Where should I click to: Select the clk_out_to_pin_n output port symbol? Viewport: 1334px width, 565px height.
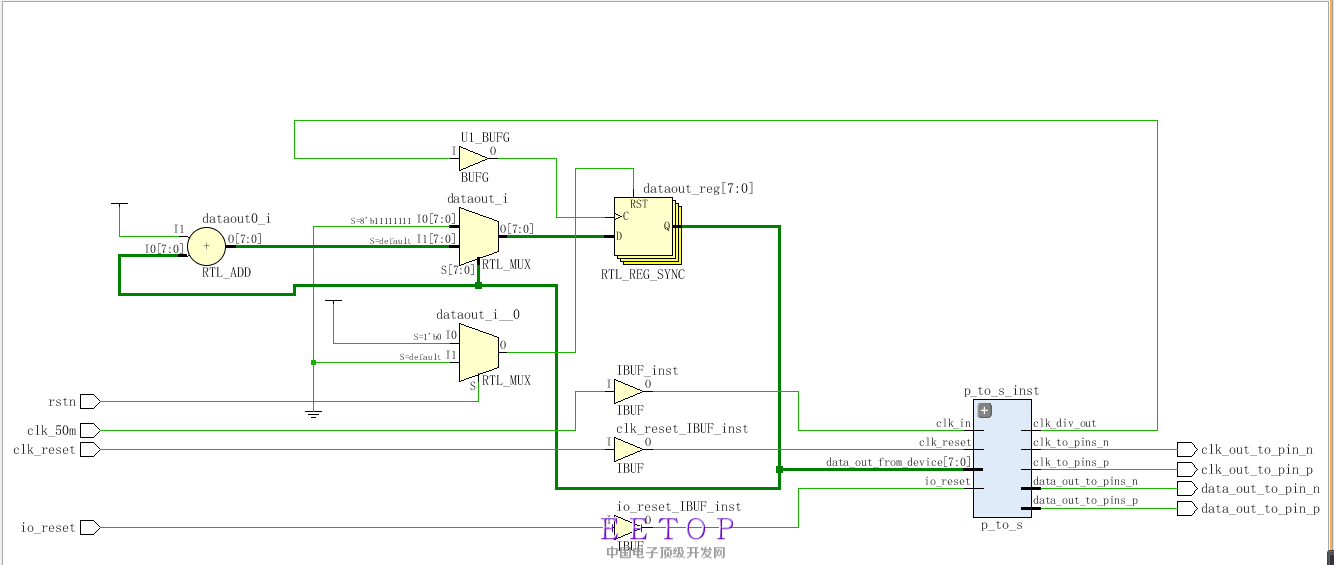(x=1187, y=450)
